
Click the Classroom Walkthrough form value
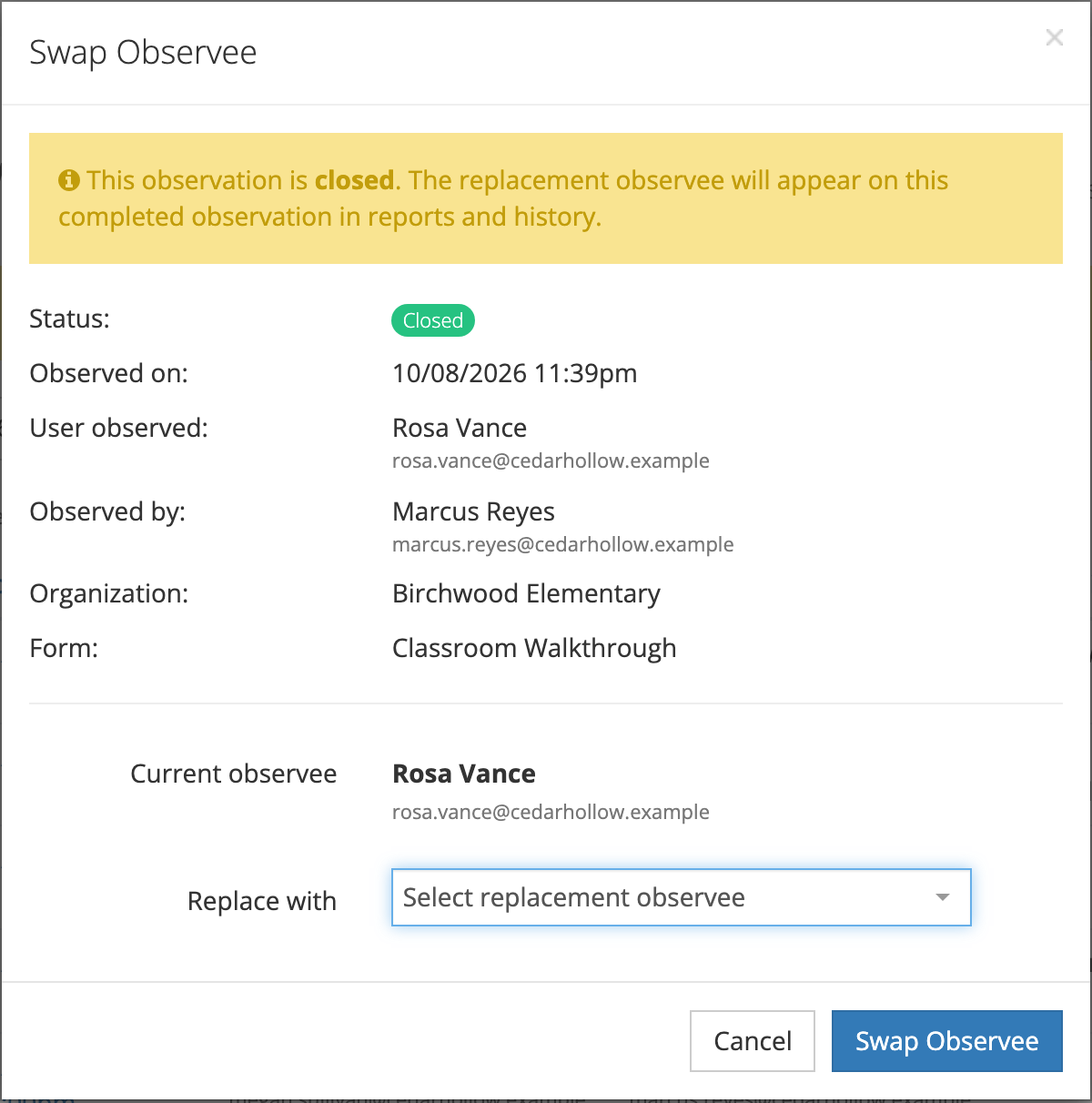point(534,648)
